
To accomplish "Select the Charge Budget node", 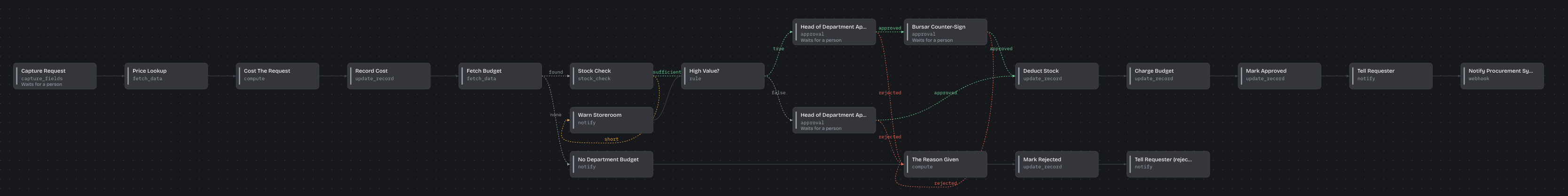I will tap(1168, 76).
